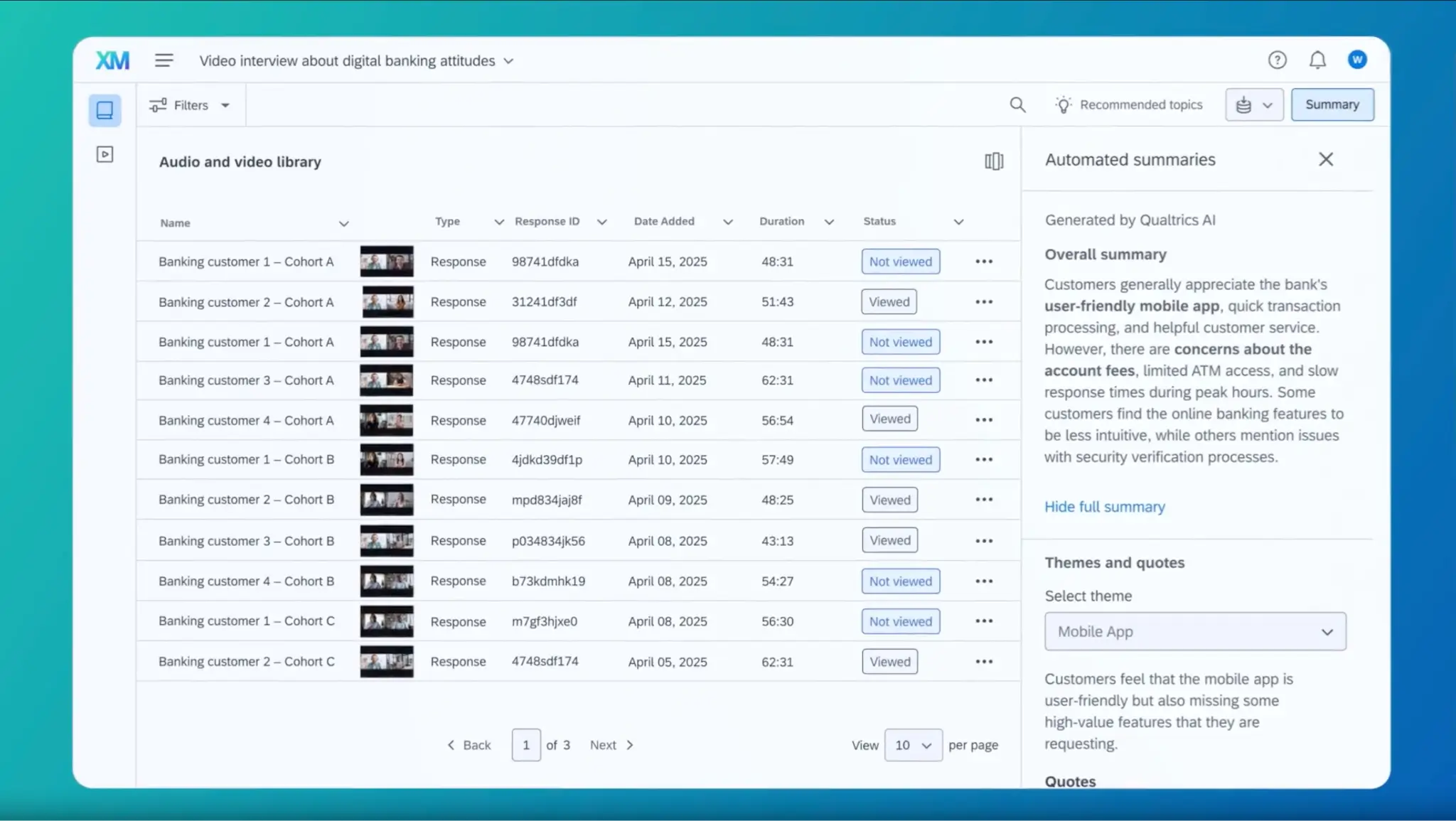This screenshot has width=1456, height=821.
Task: Close the Automated summaries panel
Action: point(1326,159)
